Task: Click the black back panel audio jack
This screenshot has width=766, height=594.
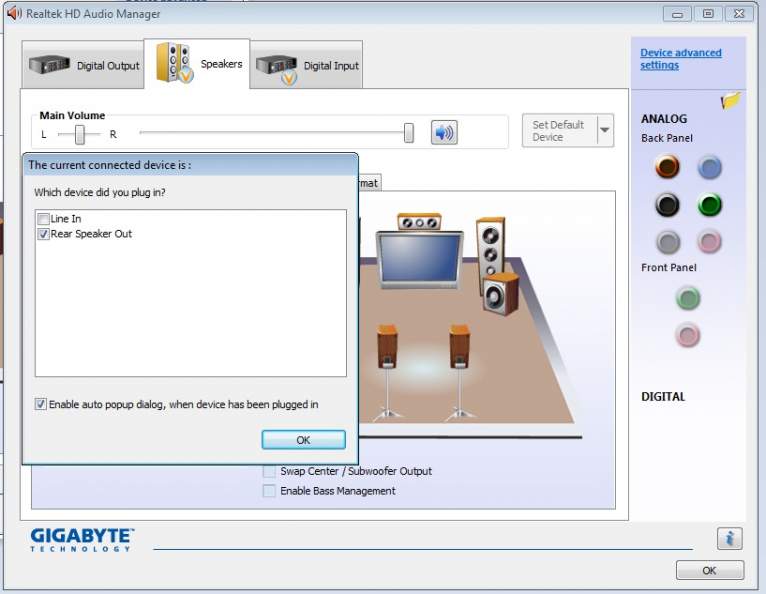Action: pyautogui.click(x=667, y=205)
